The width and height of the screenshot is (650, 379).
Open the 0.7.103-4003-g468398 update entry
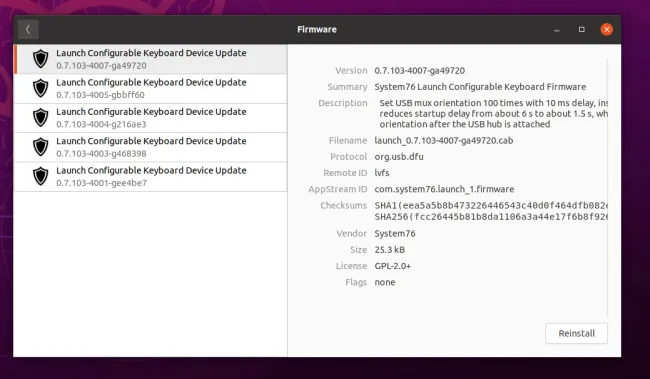pyautogui.click(x=150, y=148)
